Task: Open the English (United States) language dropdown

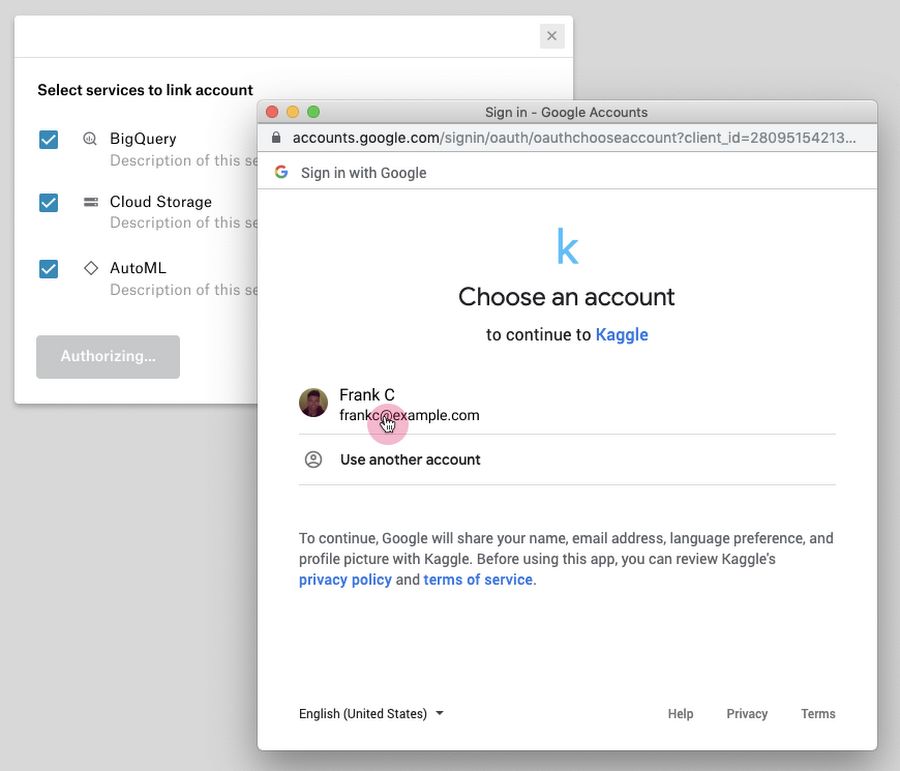Action: (371, 714)
